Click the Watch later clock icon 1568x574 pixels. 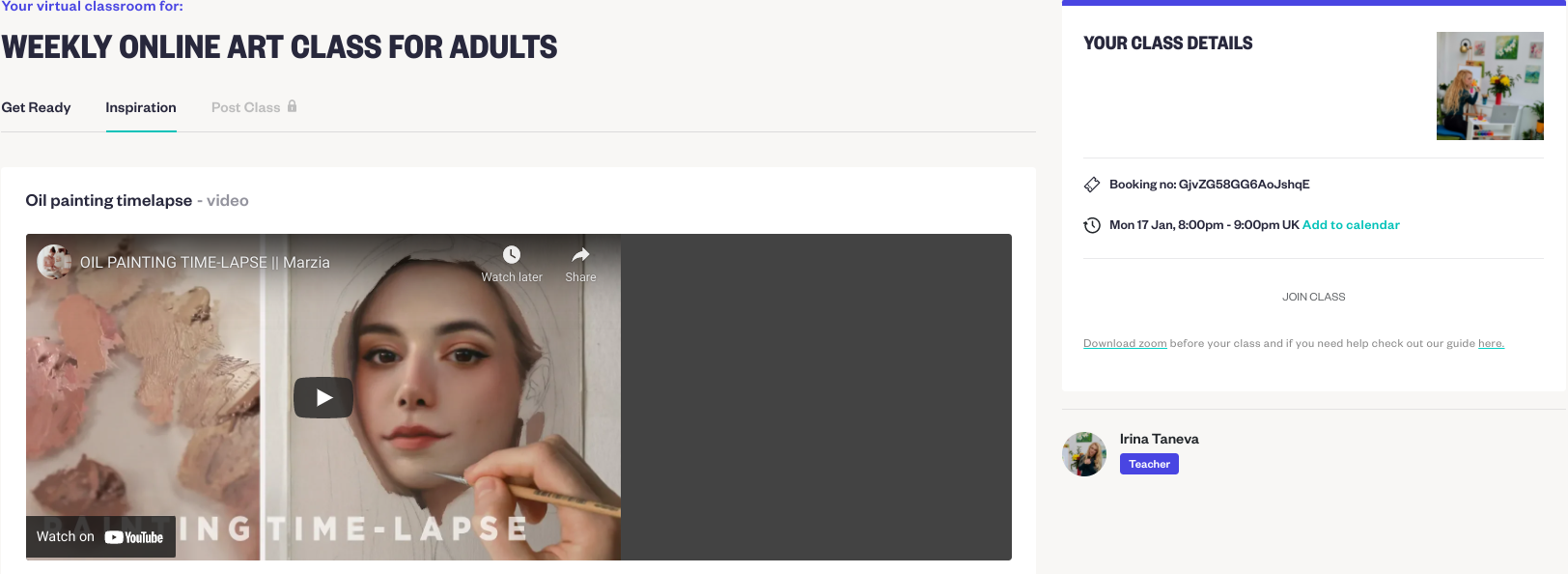[x=512, y=254]
